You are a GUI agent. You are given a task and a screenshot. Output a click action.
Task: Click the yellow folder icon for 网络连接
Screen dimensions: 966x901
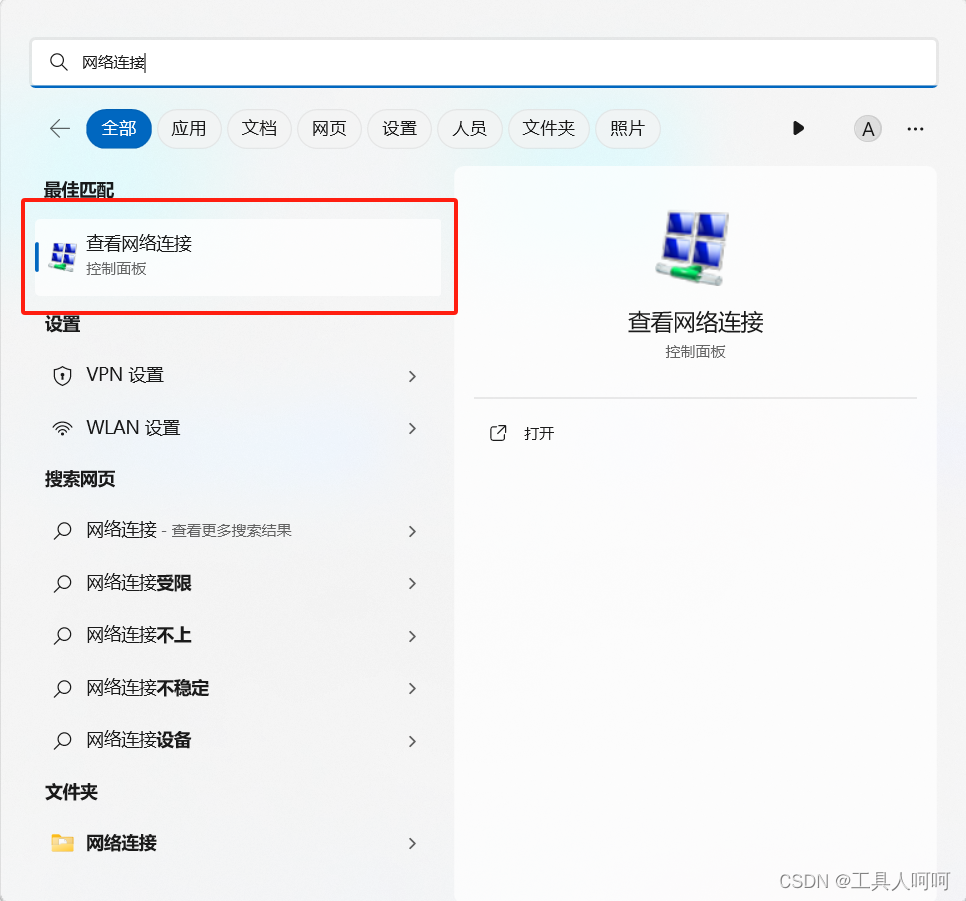(x=62, y=842)
